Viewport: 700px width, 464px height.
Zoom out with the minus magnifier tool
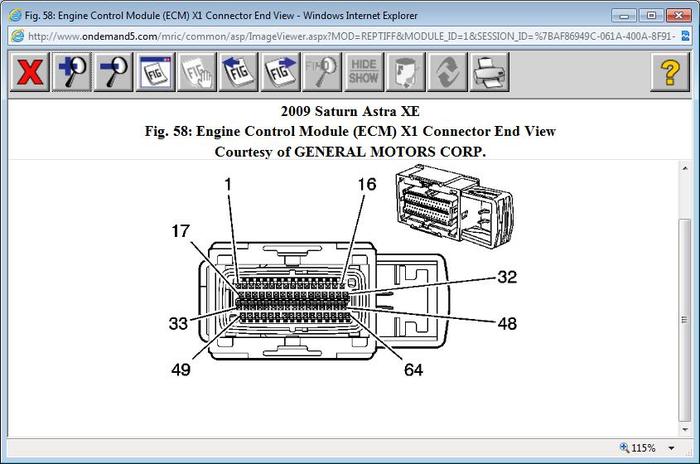click(x=113, y=72)
